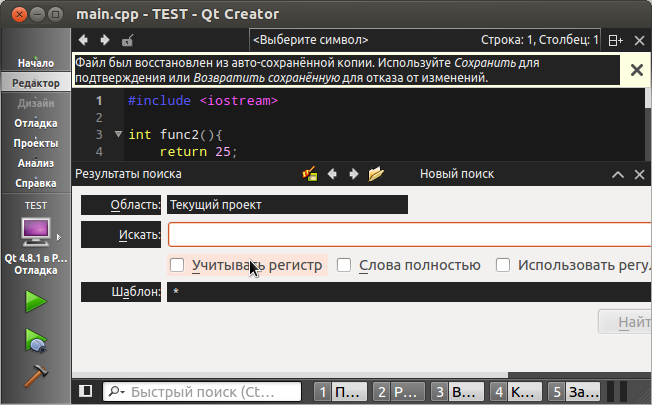Viewport: 652px width, 405px height.
Task: Maximize the search results pane
Action: coord(618,174)
